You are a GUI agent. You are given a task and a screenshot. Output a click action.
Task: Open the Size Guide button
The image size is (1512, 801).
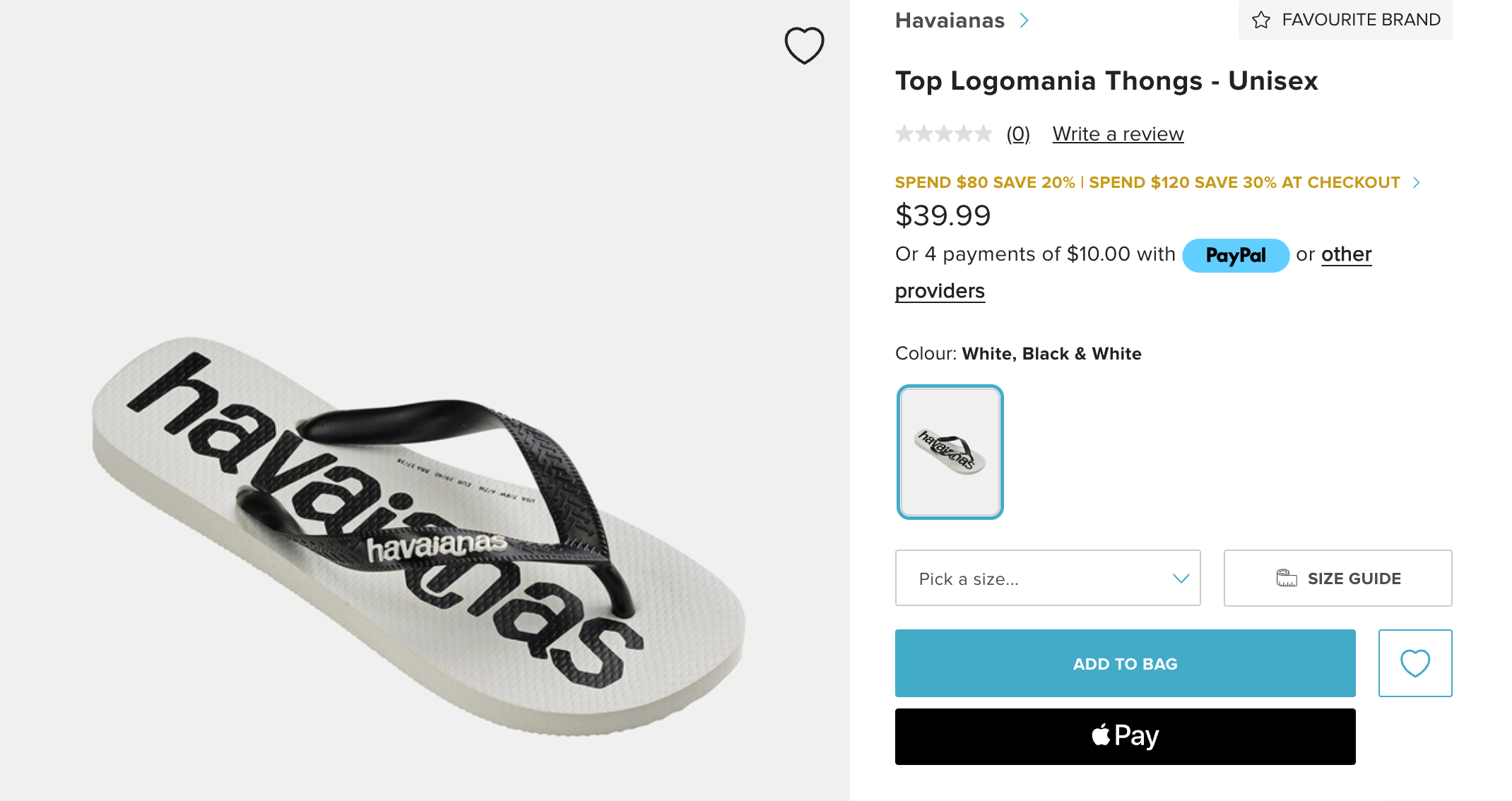1353,578
